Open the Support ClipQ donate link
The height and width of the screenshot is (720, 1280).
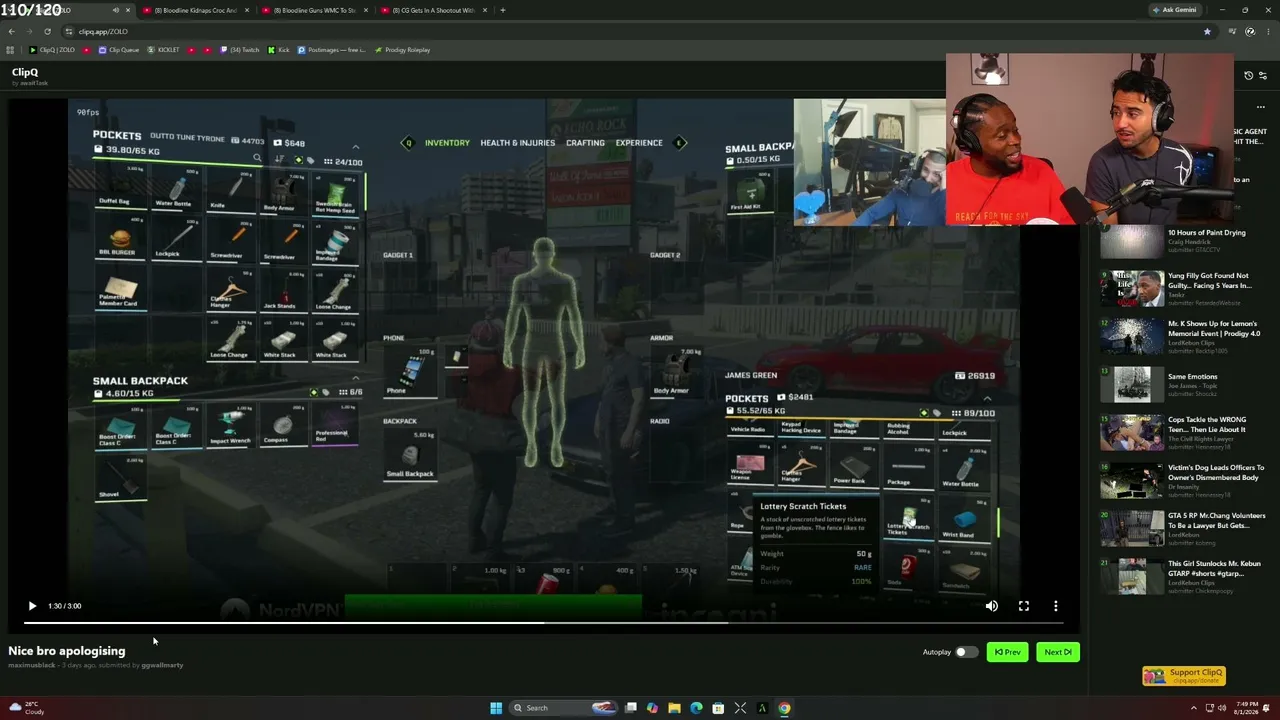click(1184, 676)
